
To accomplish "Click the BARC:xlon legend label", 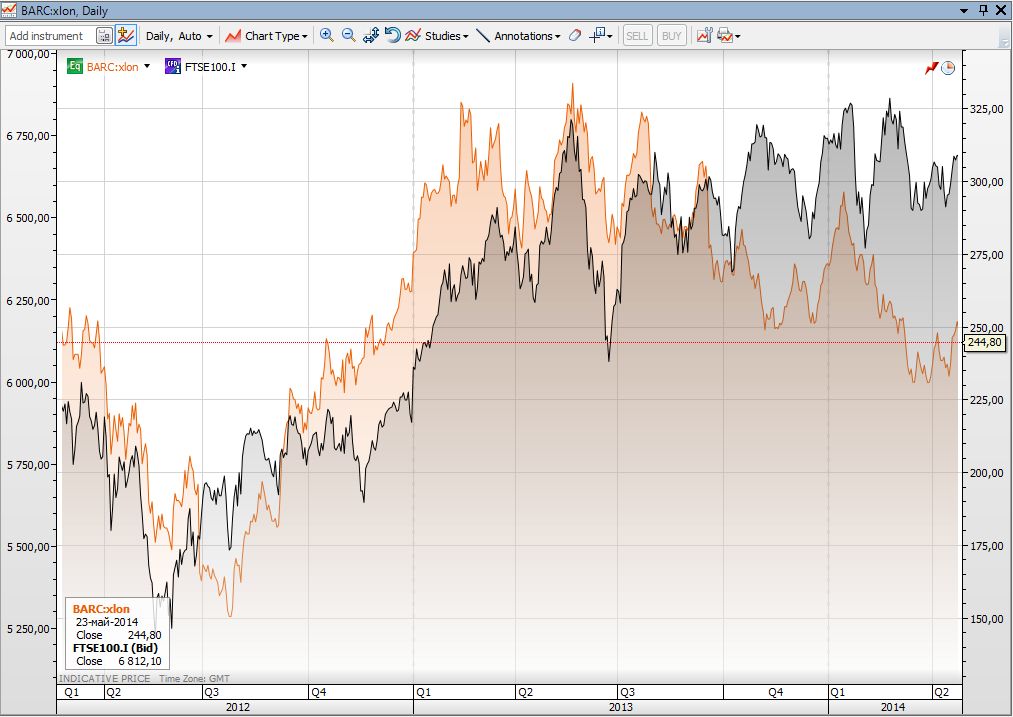I will click(112, 67).
